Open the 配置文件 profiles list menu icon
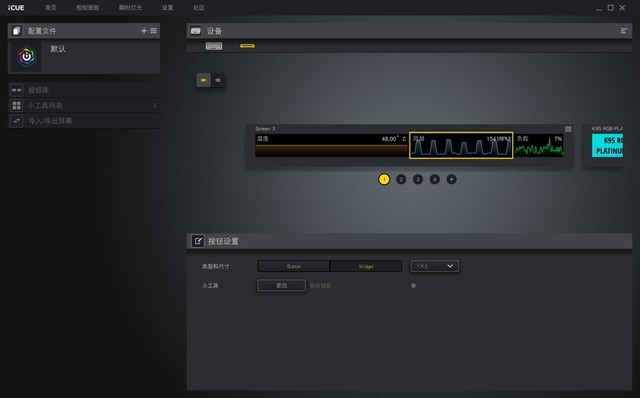 [x=153, y=31]
